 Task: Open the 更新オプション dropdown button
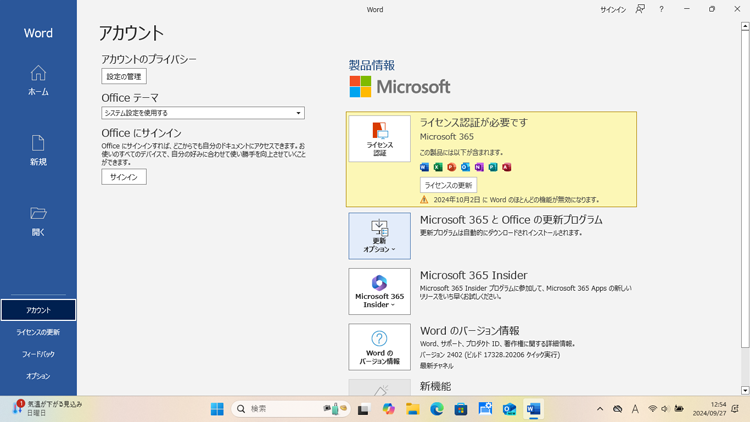(379, 236)
